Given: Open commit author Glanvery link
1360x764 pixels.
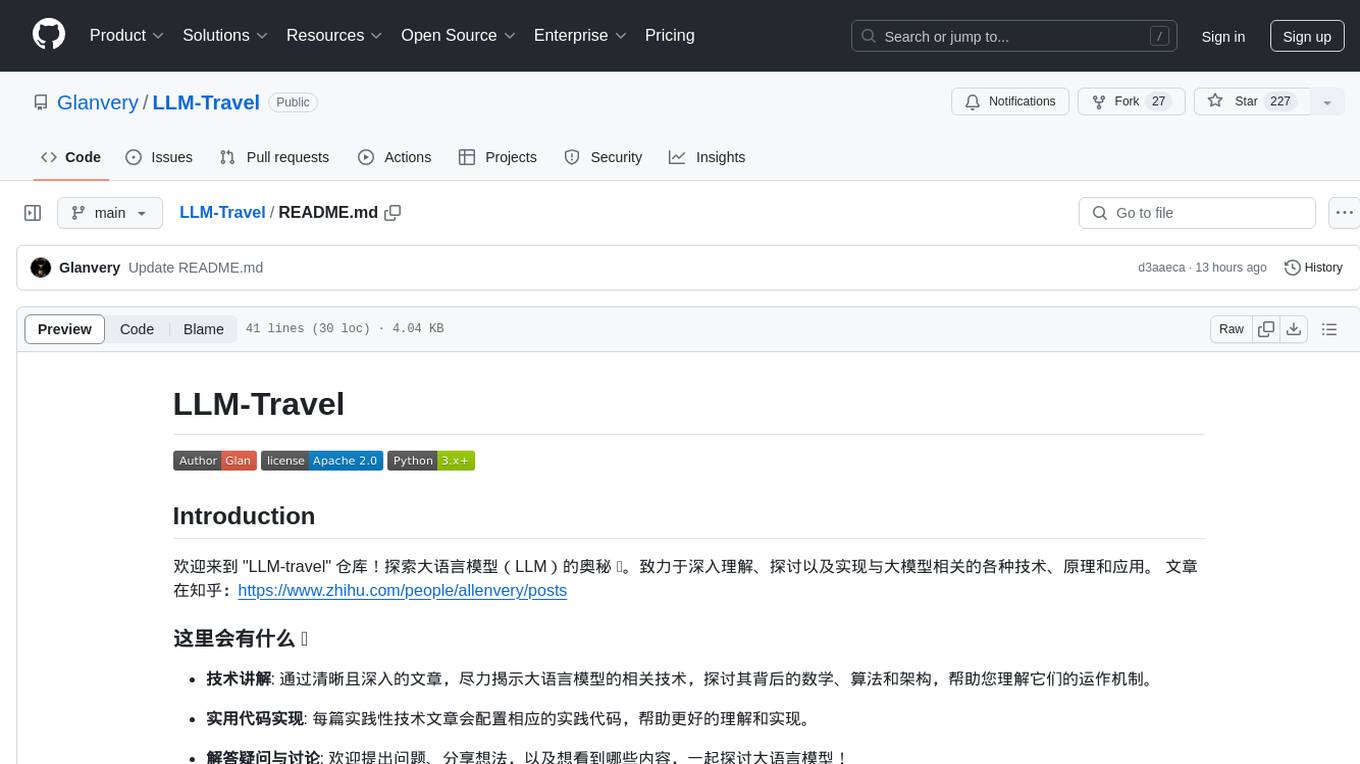Looking at the screenshot, I should point(90,267).
